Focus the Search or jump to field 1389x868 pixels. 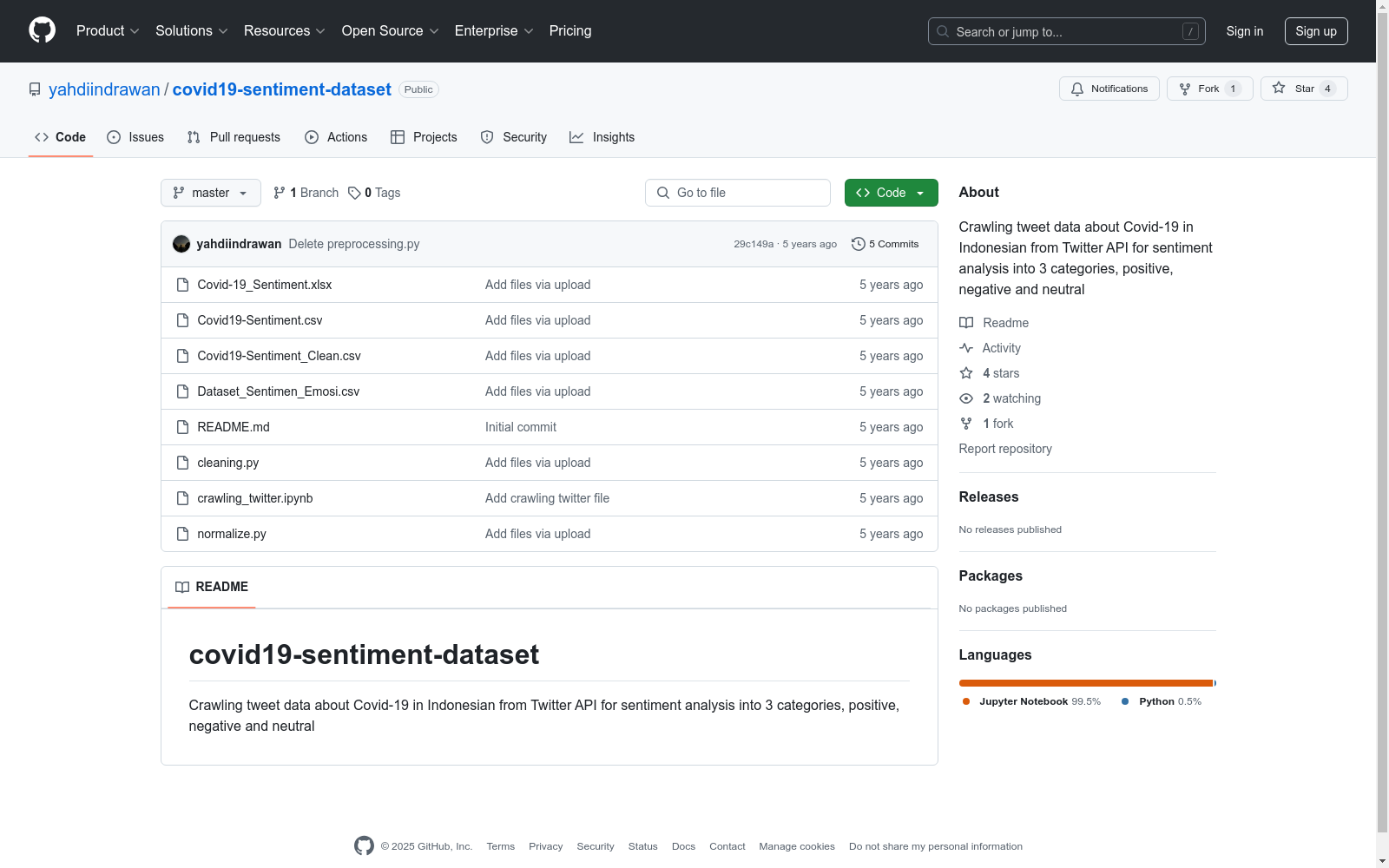pyautogui.click(x=1067, y=31)
